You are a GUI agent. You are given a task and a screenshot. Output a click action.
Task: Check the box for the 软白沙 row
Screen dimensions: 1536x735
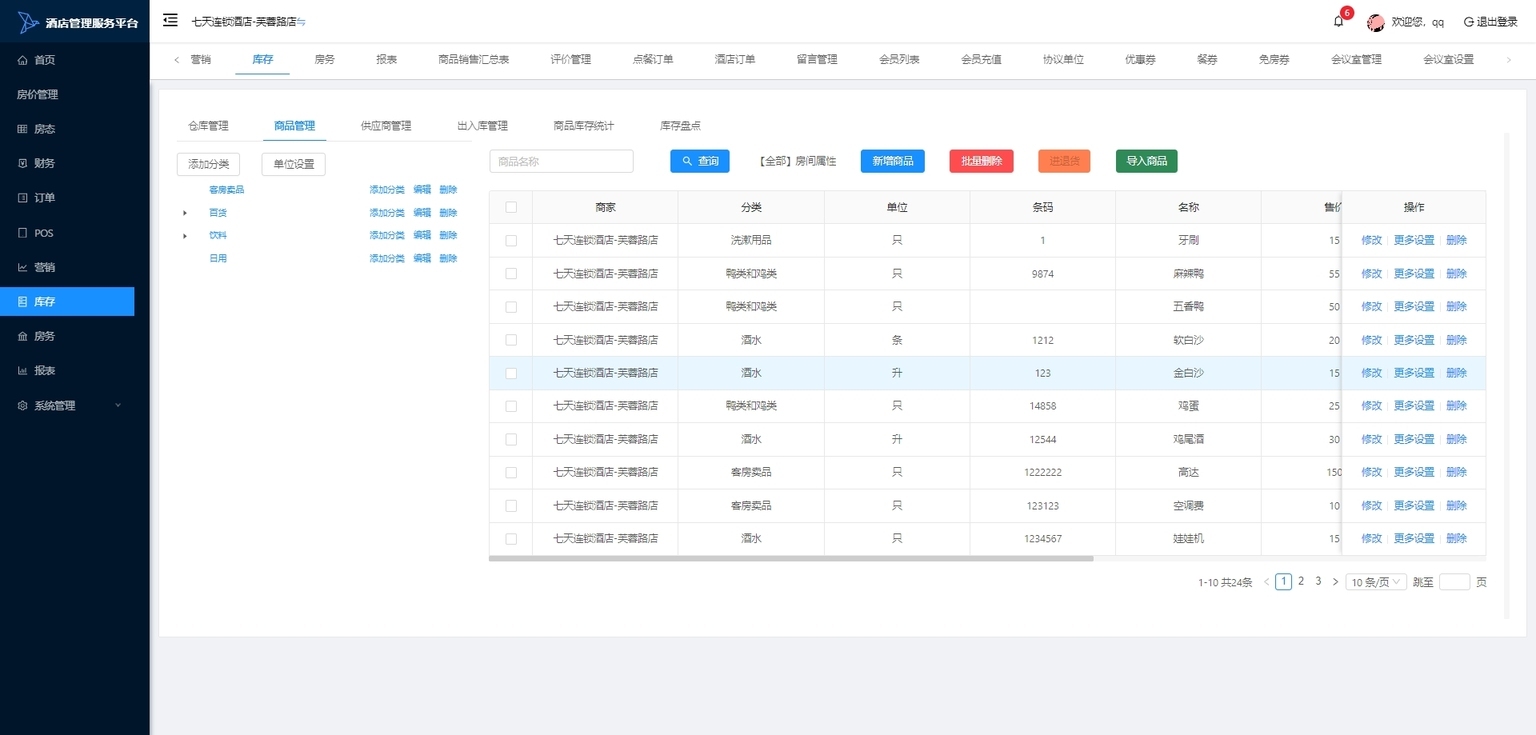[511, 340]
